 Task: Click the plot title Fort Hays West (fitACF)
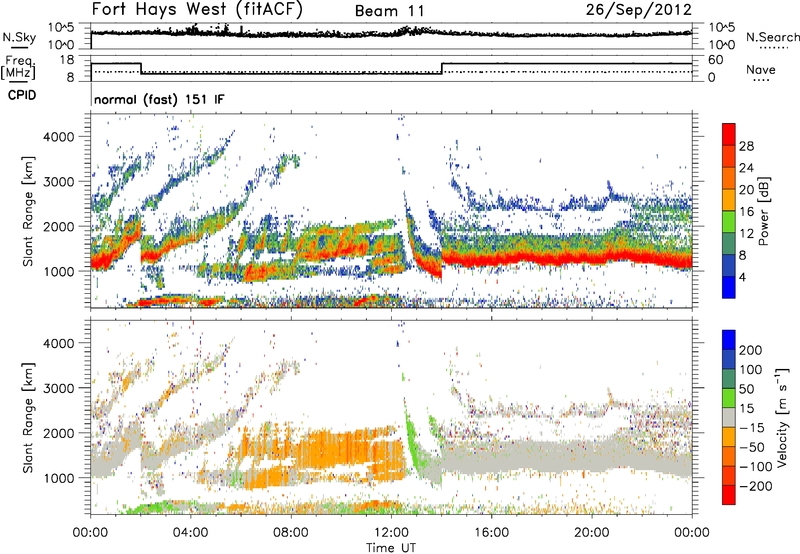pos(197,10)
